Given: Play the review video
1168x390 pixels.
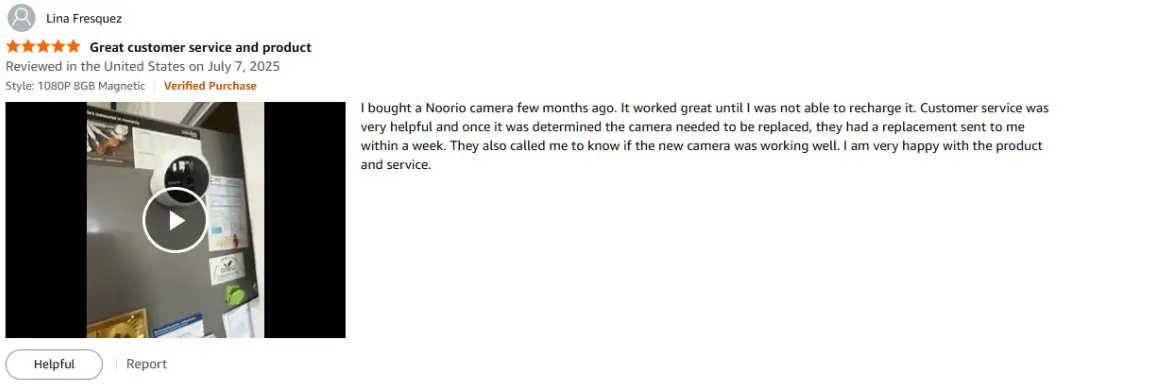Looking at the screenshot, I should tap(175, 220).
